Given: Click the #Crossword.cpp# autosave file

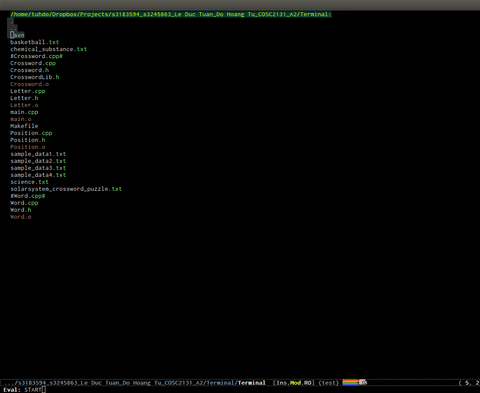Looking at the screenshot, I should [x=36, y=56].
